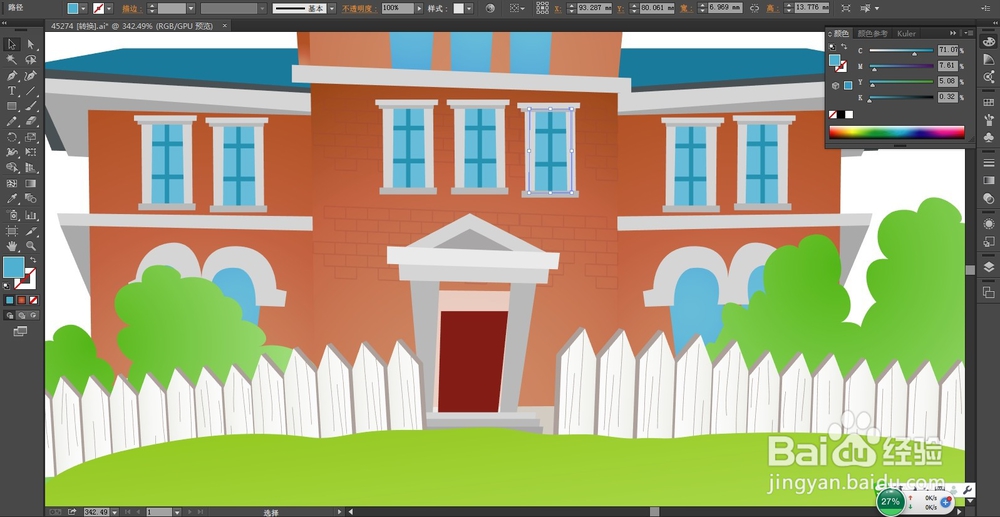Select the Magic Wand tool
The height and width of the screenshot is (517, 1000).
[x=11, y=59]
